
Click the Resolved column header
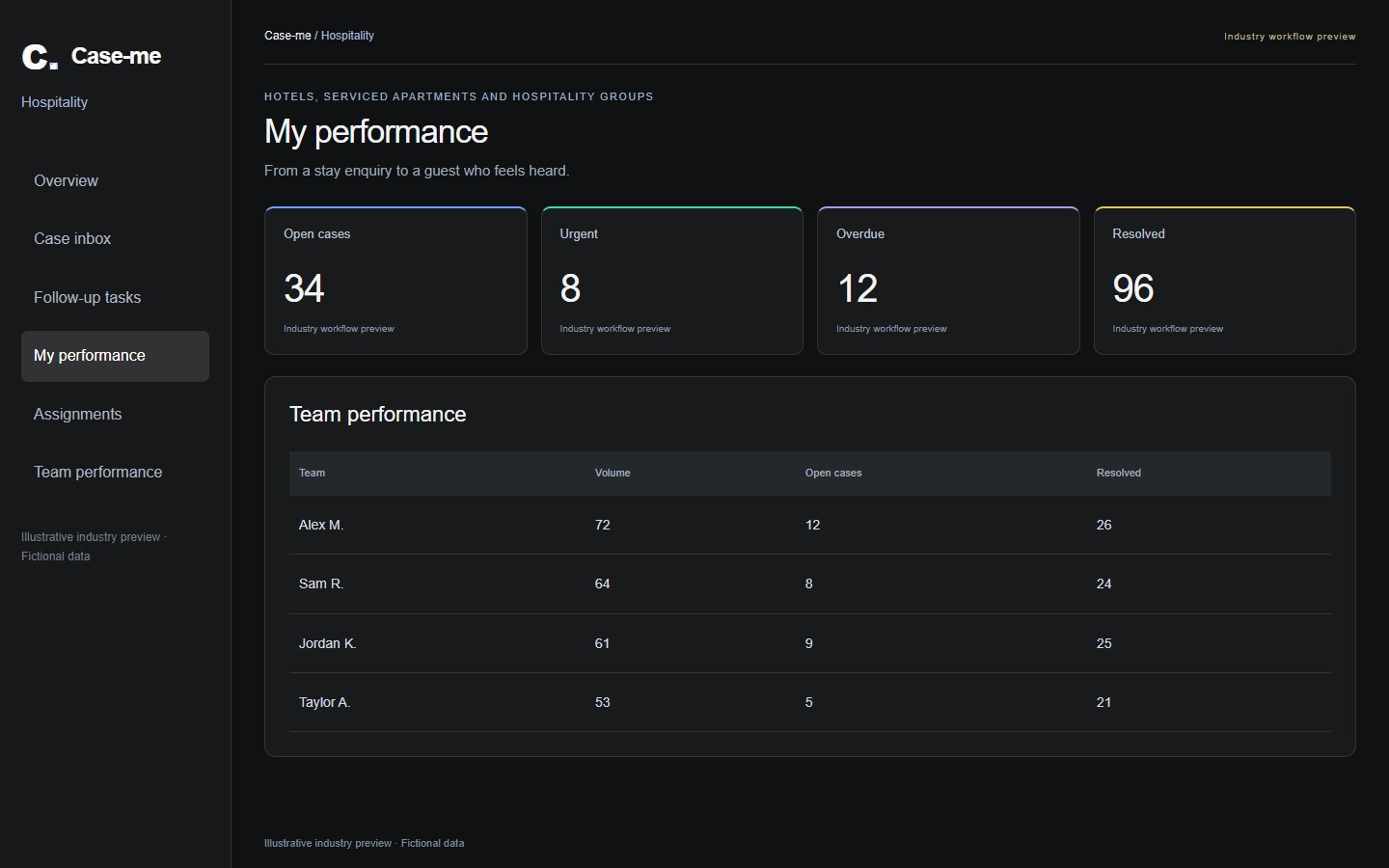[1119, 474]
